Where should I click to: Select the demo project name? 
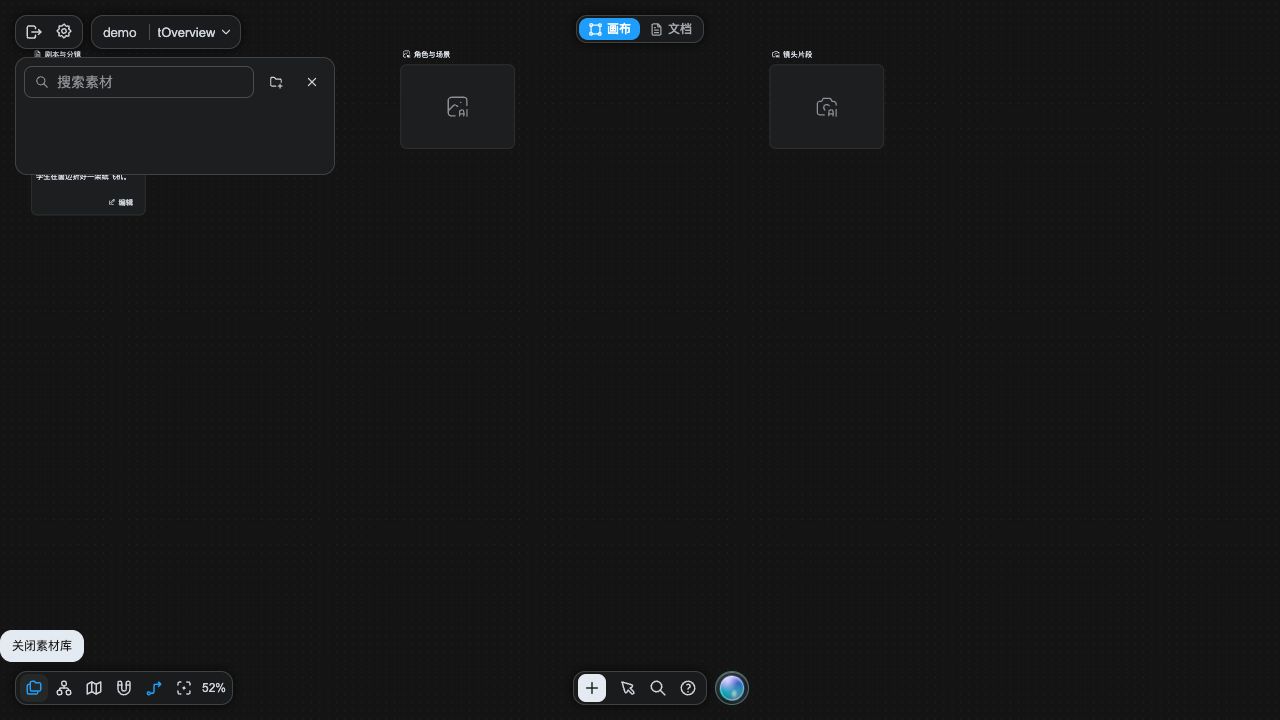tap(120, 32)
